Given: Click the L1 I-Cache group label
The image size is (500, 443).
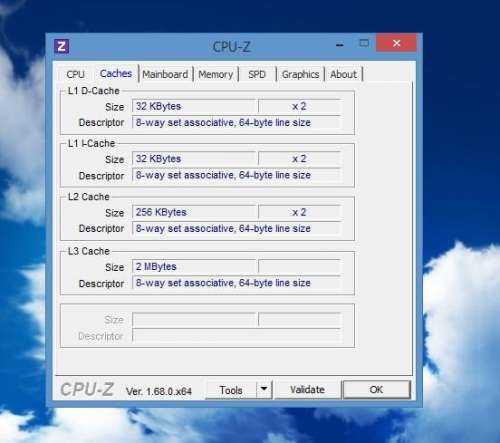Looking at the screenshot, I should coord(91,143).
